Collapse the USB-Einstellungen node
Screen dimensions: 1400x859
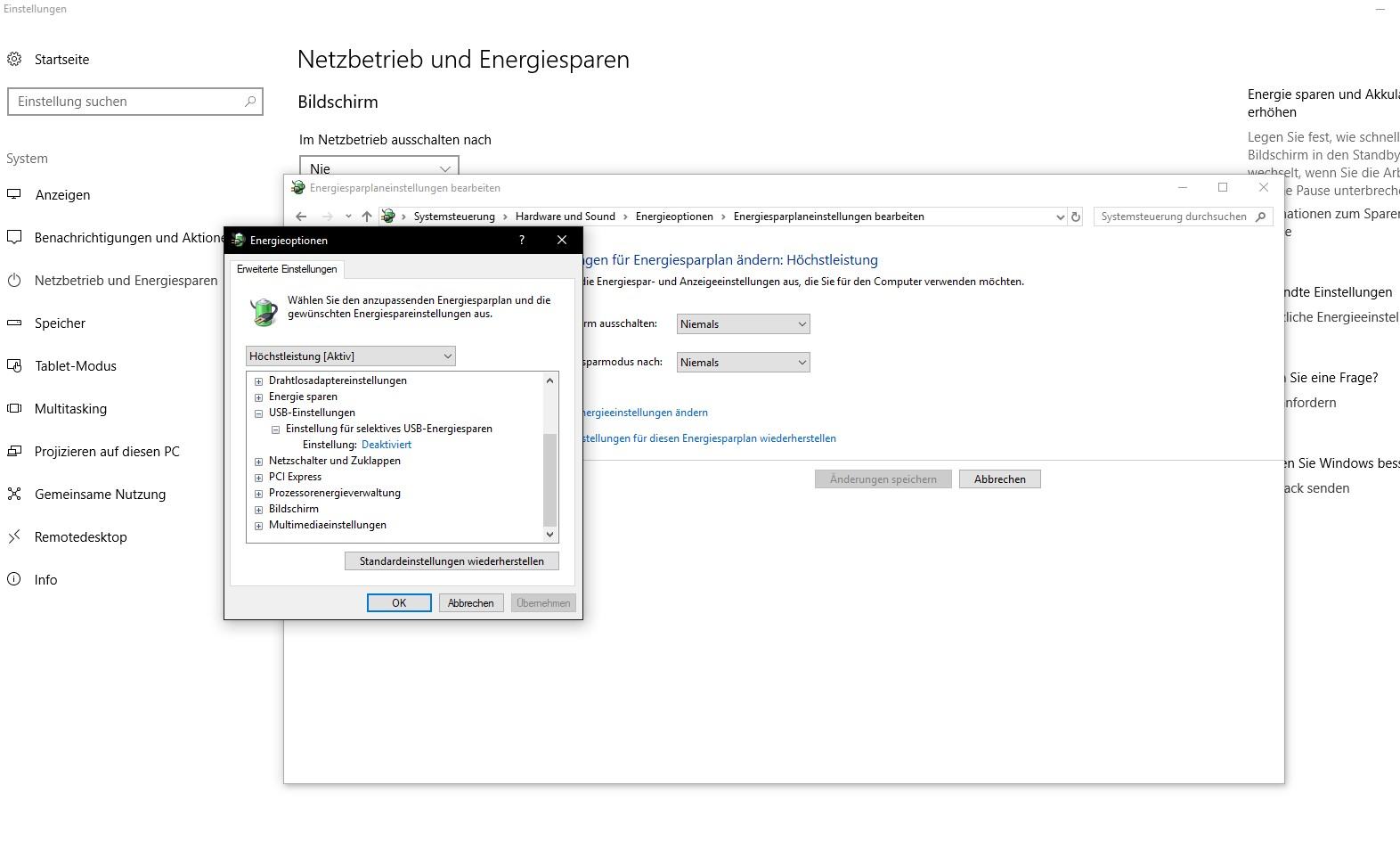(259, 413)
